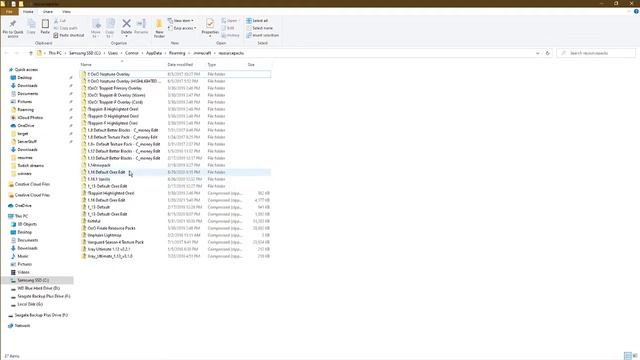The image size is (640, 360).
Task: Go forward with the Forward arrow
Action: click(16, 53)
